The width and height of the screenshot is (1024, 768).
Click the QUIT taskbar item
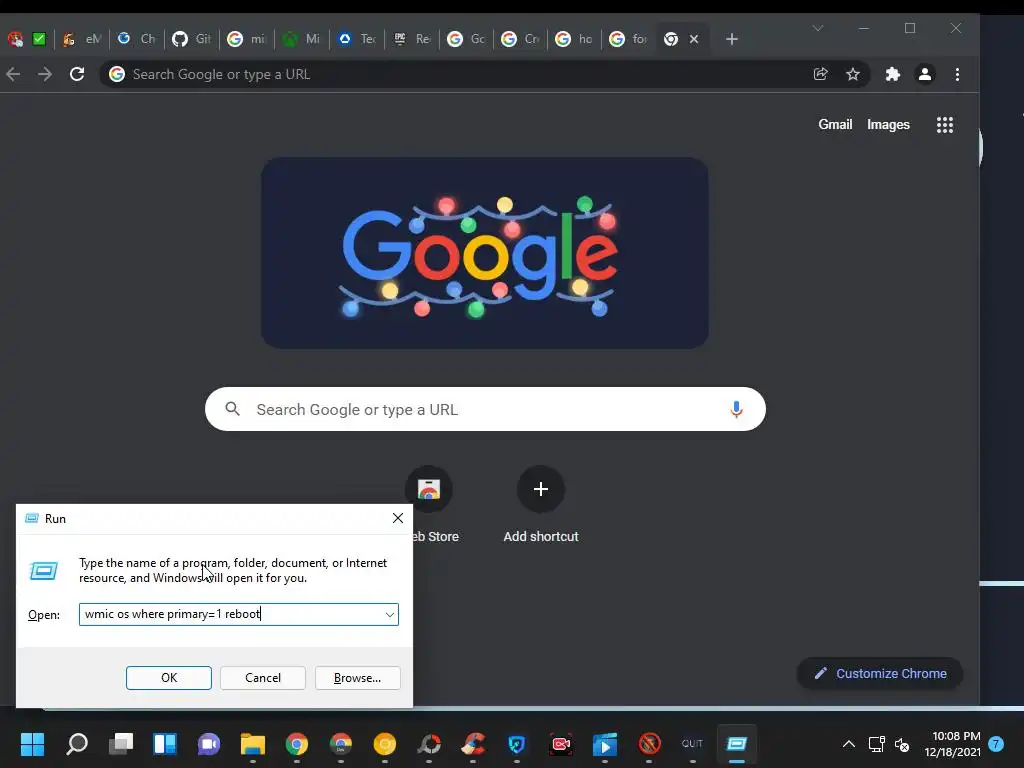coord(692,744)
